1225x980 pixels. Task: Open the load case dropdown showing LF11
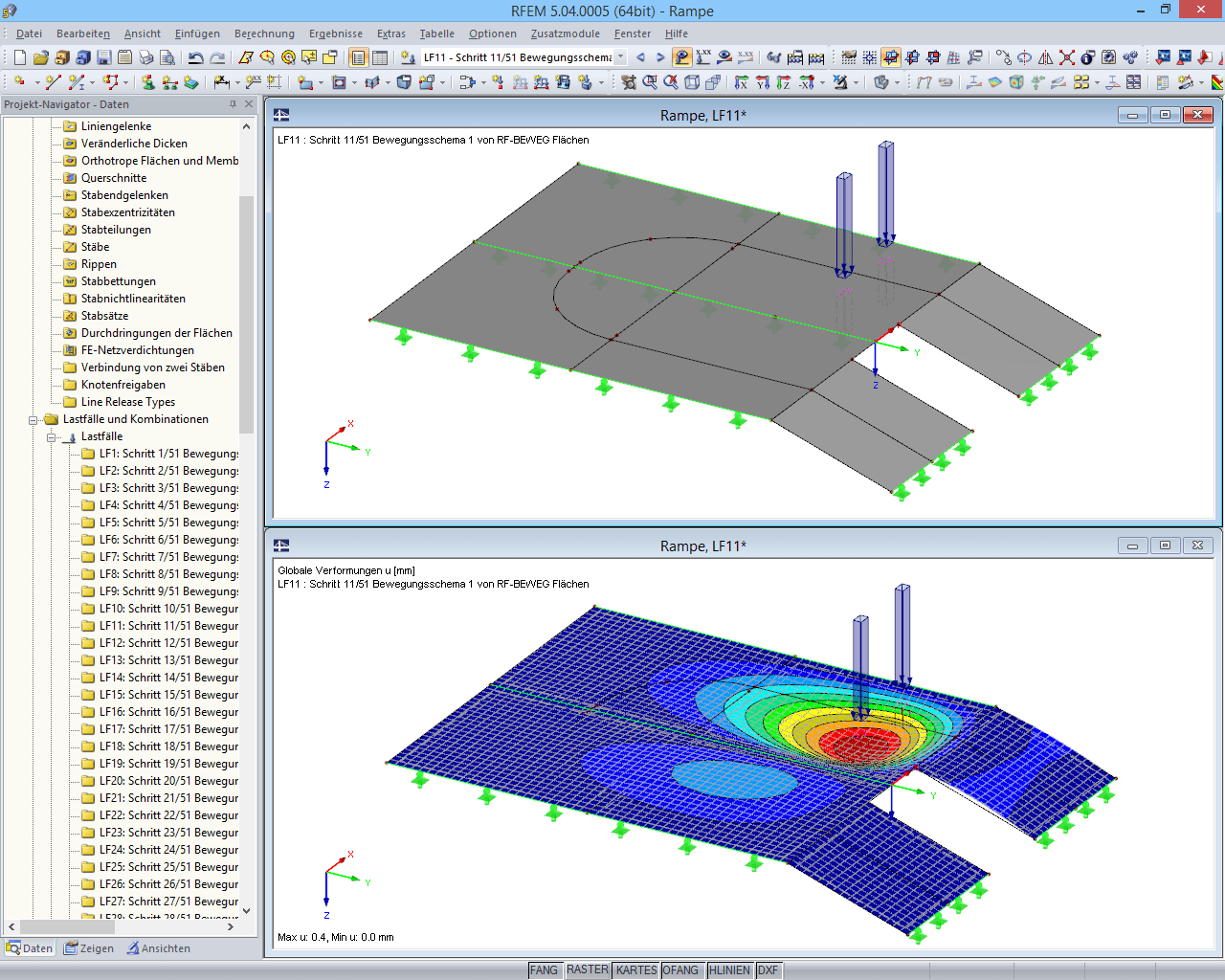[620, 56]
